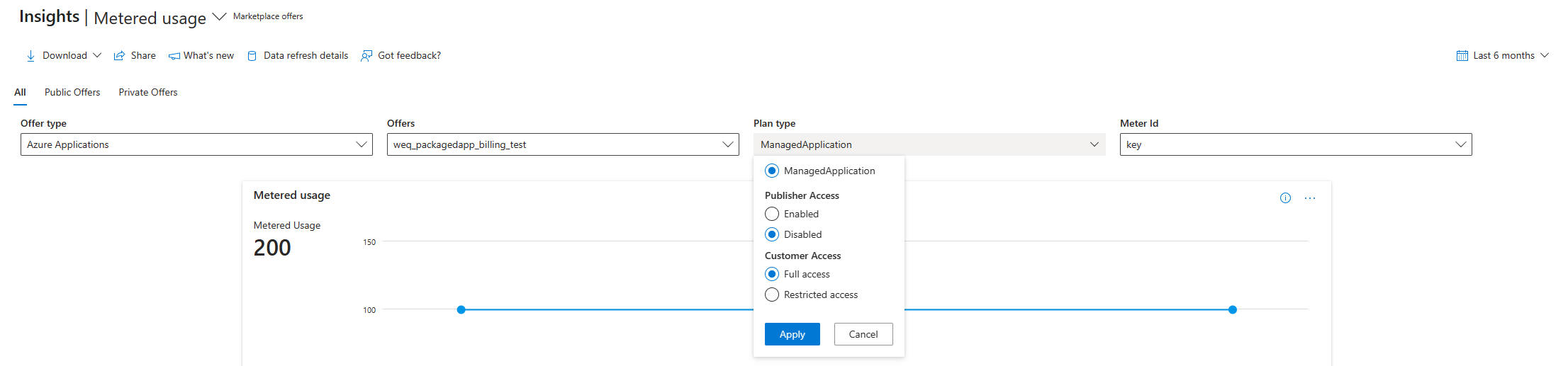
Task: Click the calendar icon for date range
Action: 1462,56
